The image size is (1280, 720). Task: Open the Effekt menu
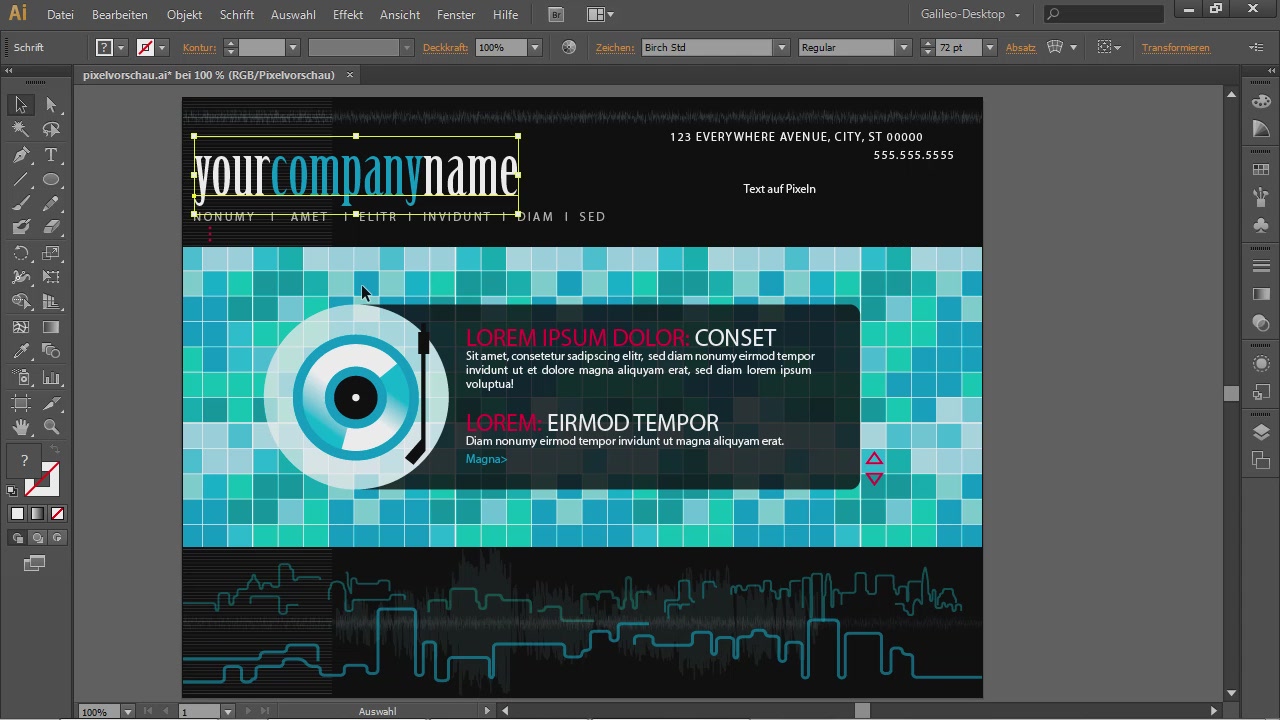tap(348, 15)
